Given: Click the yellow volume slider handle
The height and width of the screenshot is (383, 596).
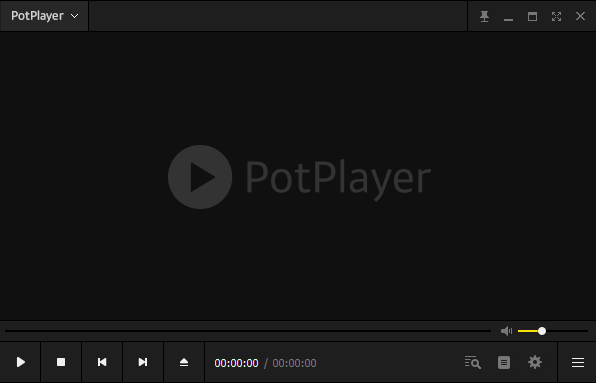Looking at the screenshot, I should (x=542, y=331).
